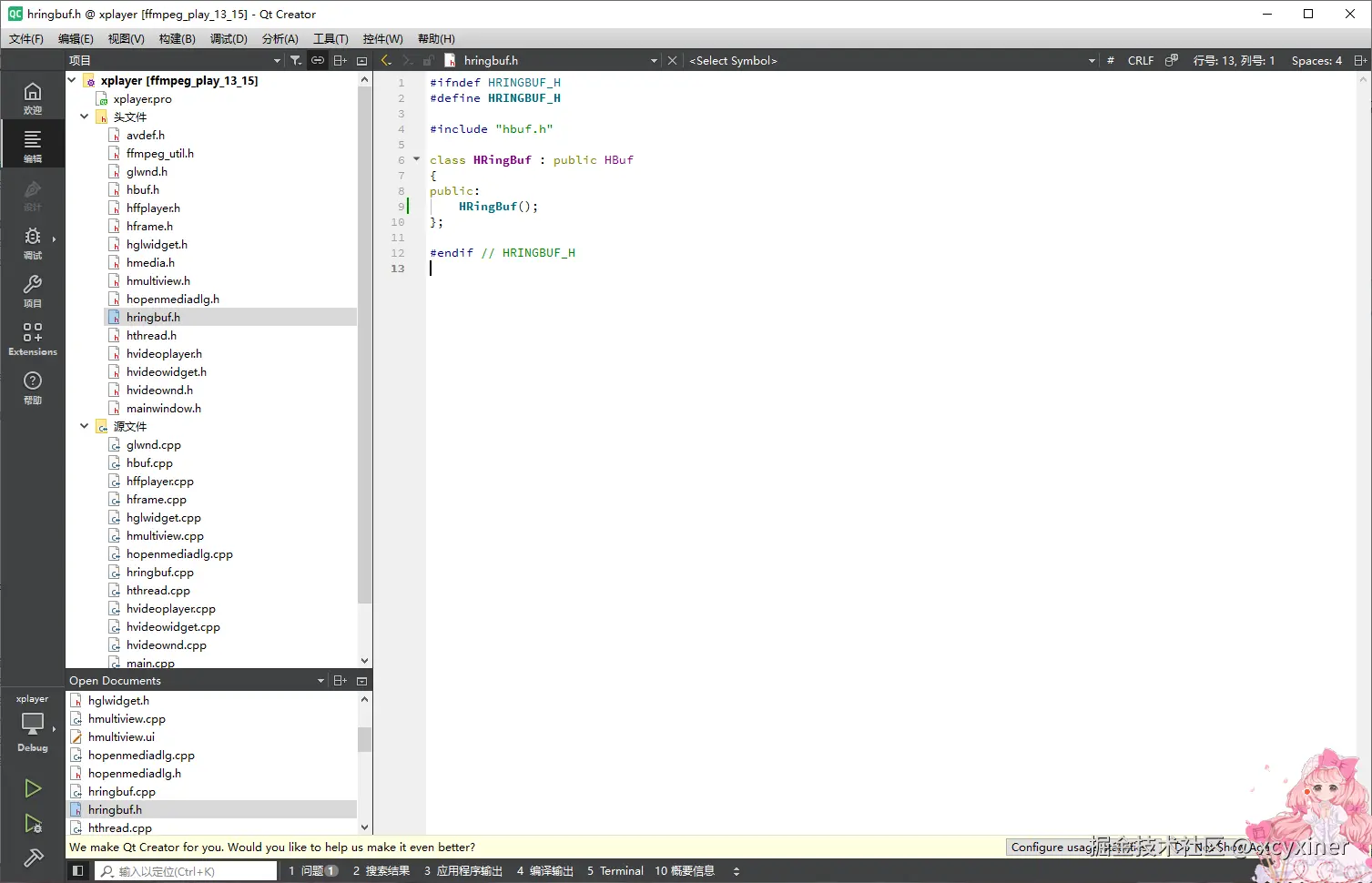The width and height of the screenshot is (1372, 883).
Task: Select hbuf.h in header files
Action: [x=143, y=189]
